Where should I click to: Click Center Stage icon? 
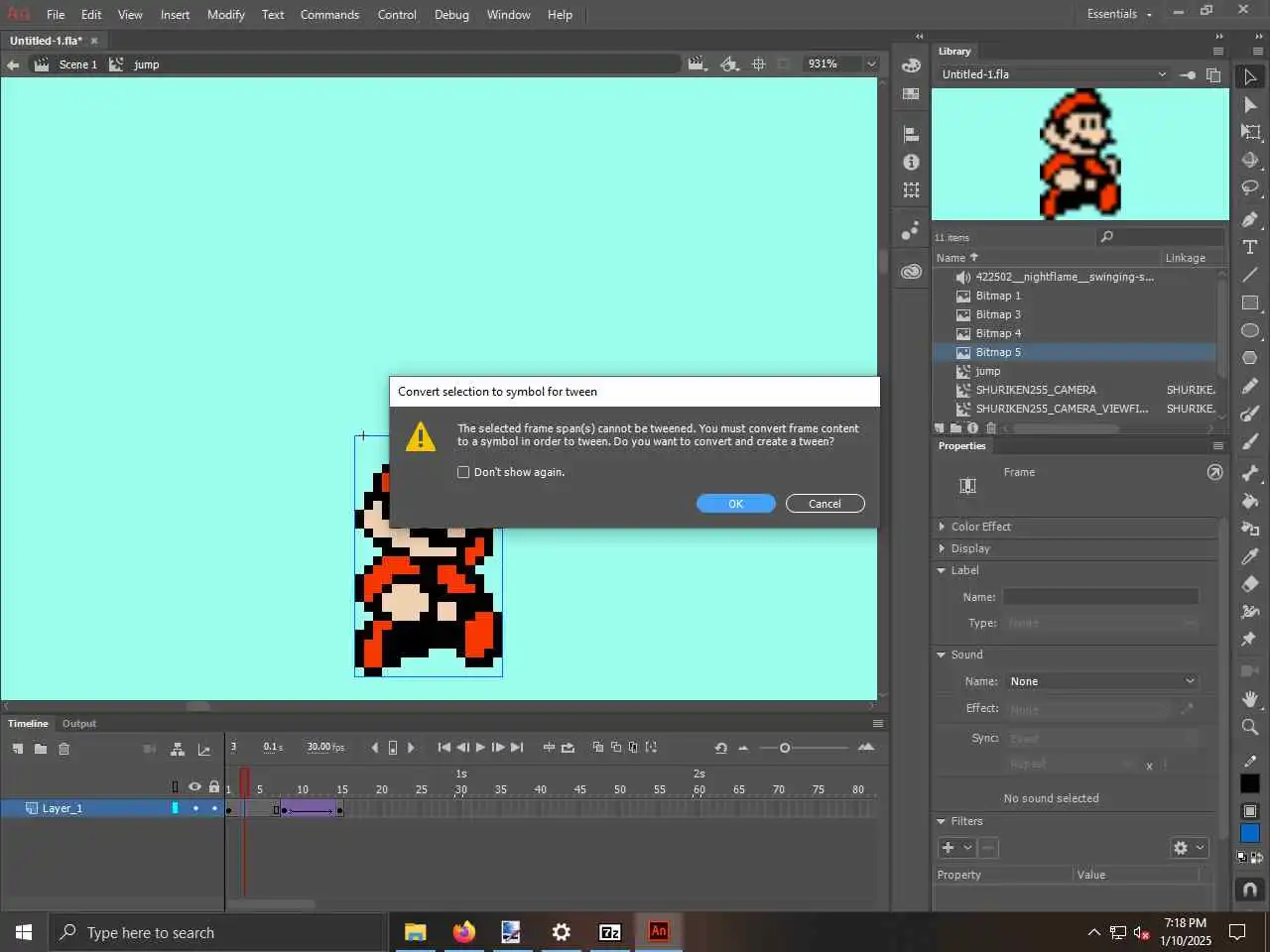point(759,64)
